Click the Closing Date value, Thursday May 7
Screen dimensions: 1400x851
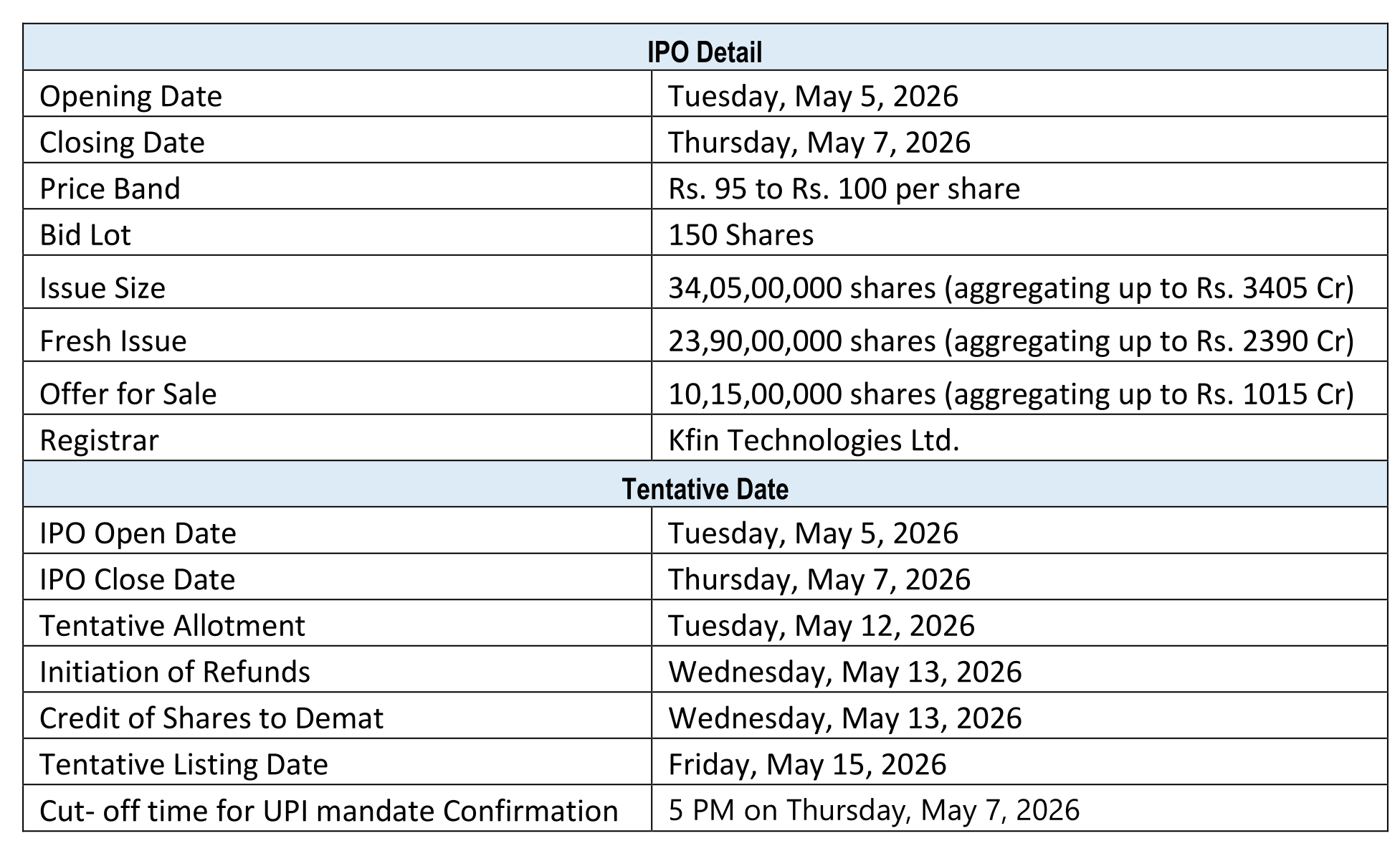click(819, 142)
